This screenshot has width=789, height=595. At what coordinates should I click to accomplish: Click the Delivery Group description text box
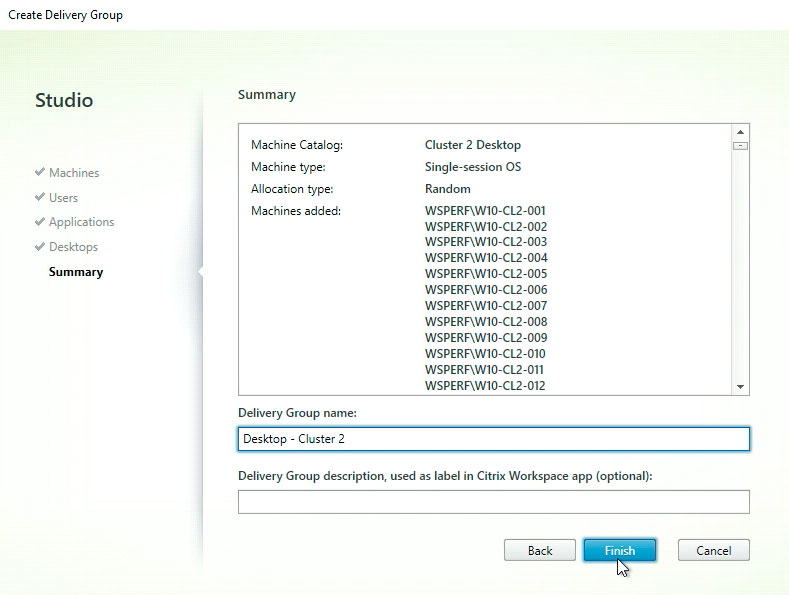493,501
